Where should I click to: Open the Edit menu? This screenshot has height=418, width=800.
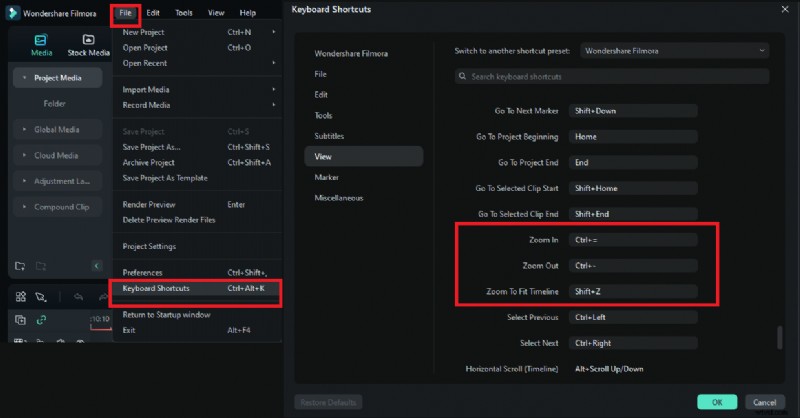tap(153, 13)
